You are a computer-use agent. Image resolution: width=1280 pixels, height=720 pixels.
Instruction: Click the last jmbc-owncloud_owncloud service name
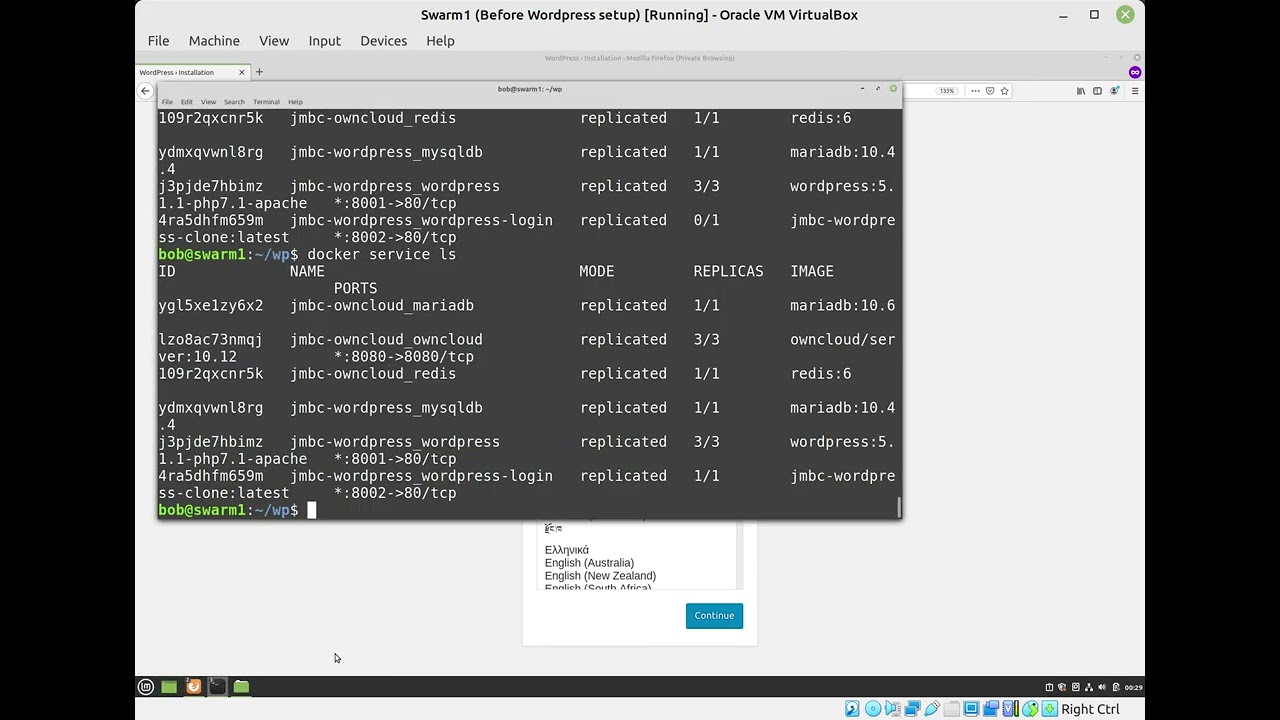(x=386, y=340)
